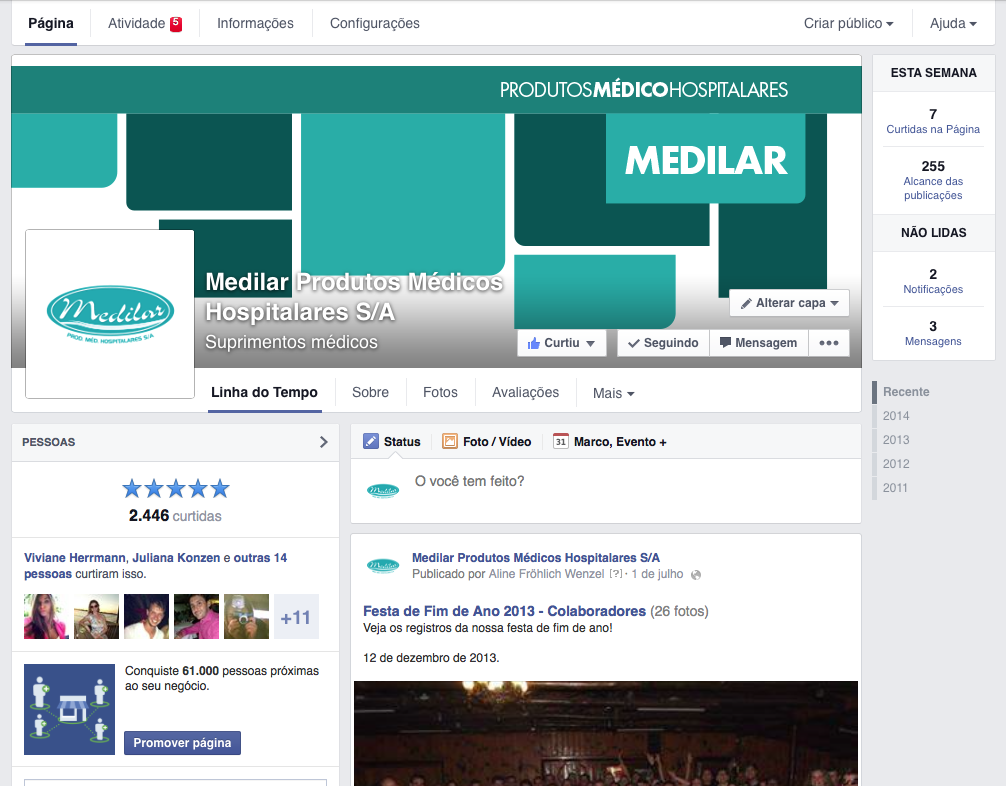The image size is (1006, 786).
Task: Click the speech bubble icon on Mensagem
Action: click(726, 342)
